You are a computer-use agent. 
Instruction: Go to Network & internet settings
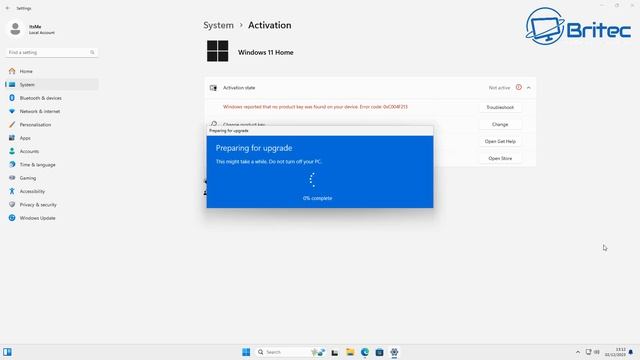(51, 111)
